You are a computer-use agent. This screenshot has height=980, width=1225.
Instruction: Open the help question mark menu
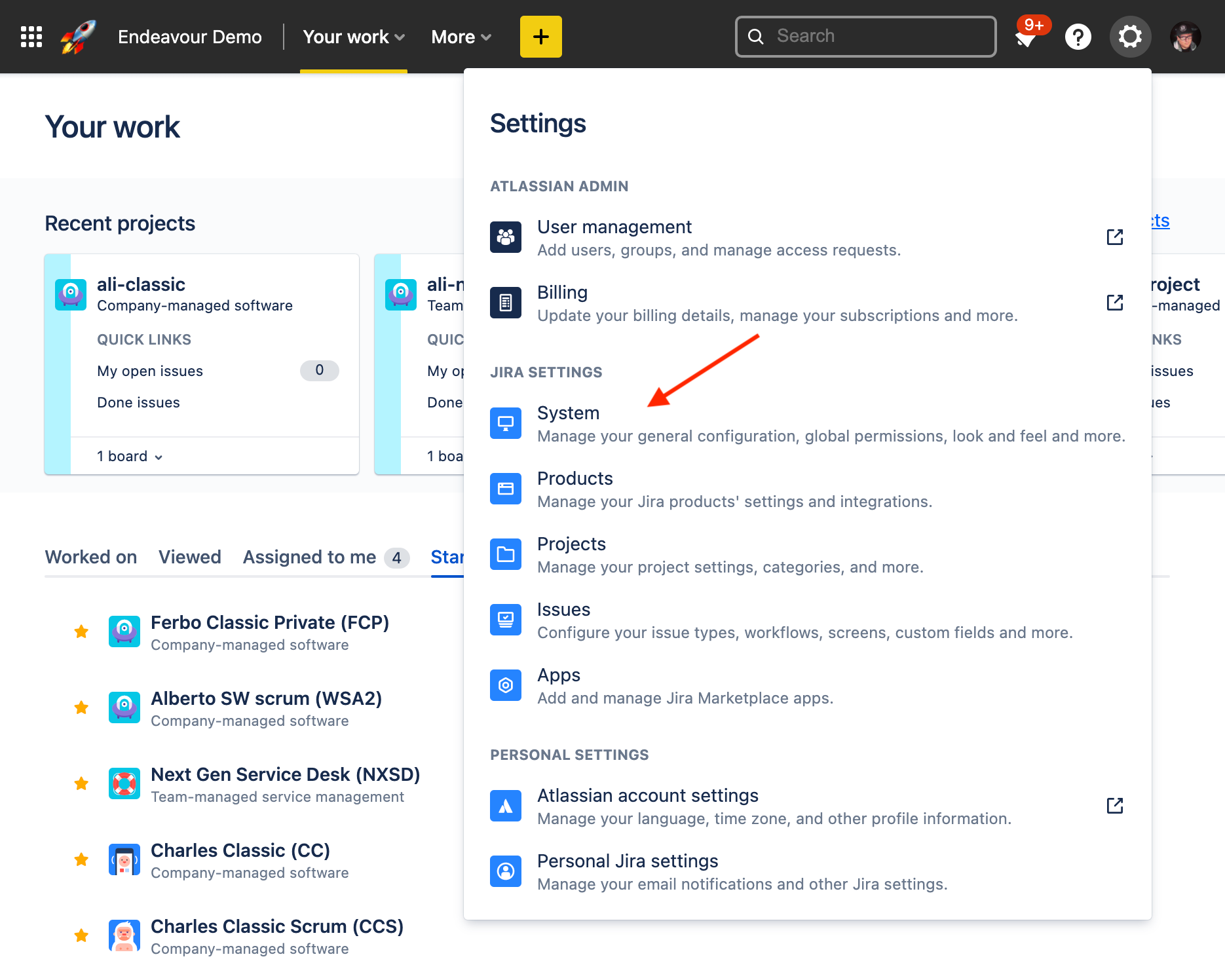tap(1078, 37)
